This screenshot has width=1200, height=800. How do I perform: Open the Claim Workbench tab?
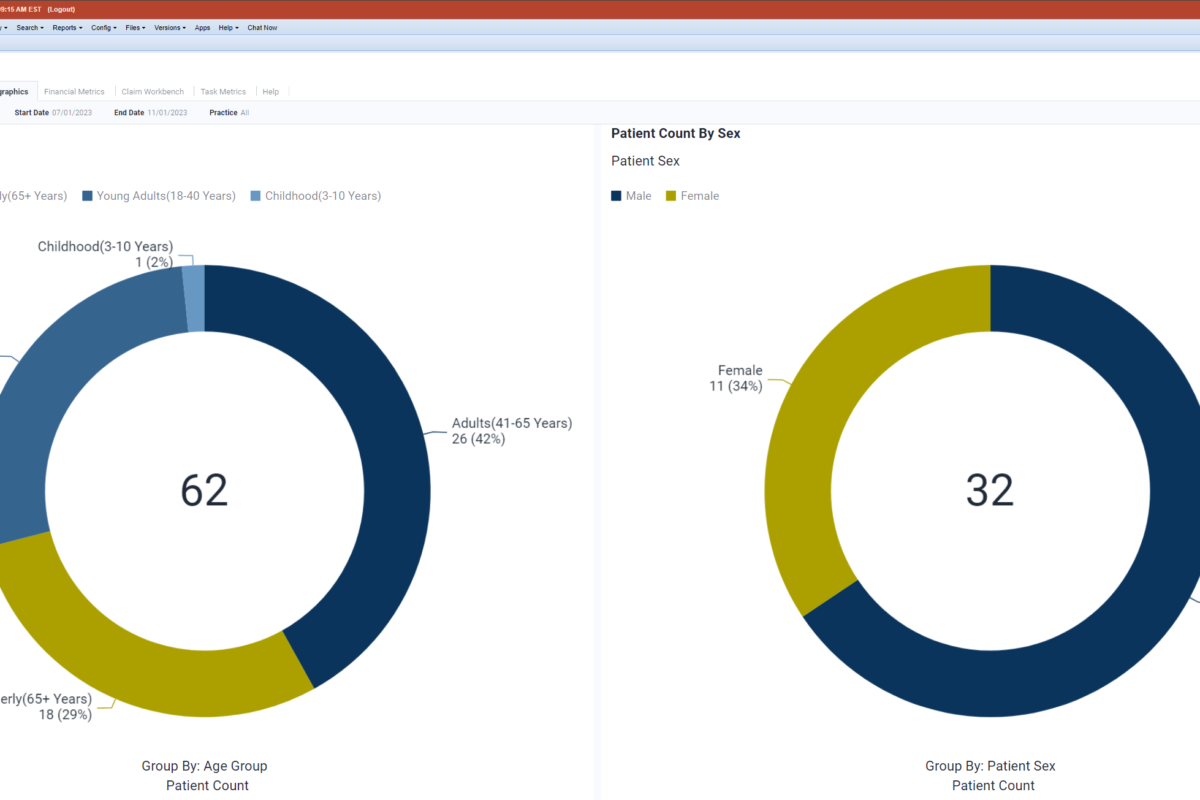pyautogui.click(x=153, y=92)
